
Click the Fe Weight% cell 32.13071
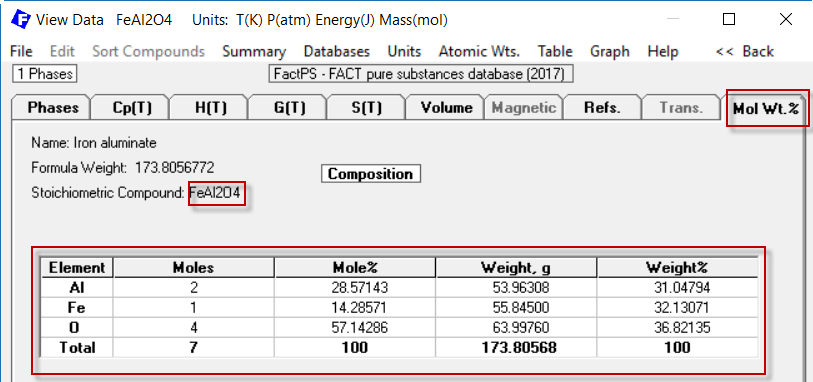[x=677, y=308]
